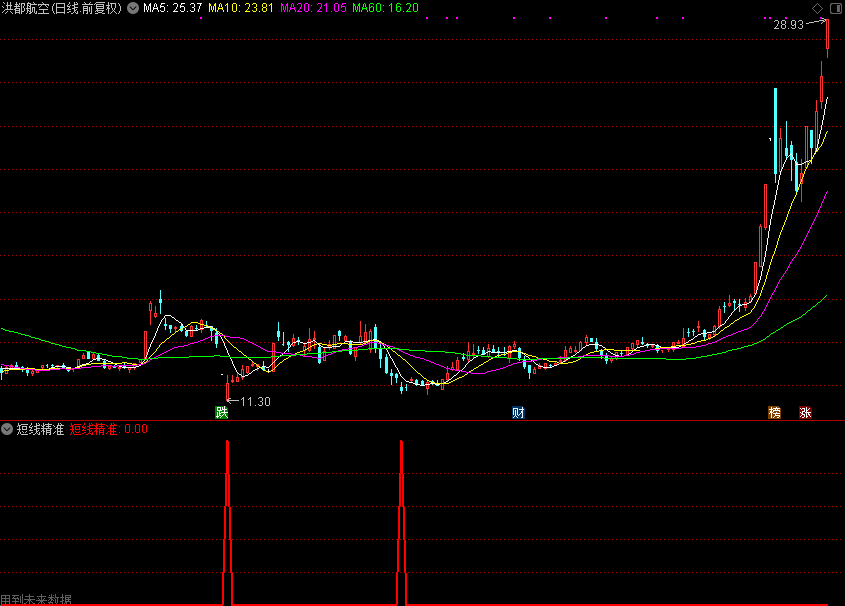Click the 11.30 low price label

click(x=255, y=402)
